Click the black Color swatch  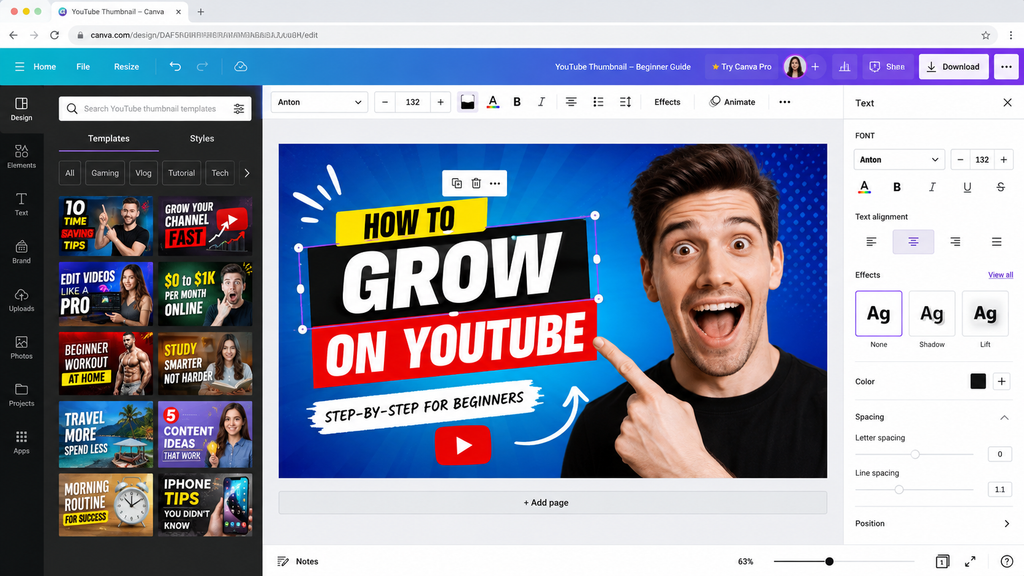(978, 381)
